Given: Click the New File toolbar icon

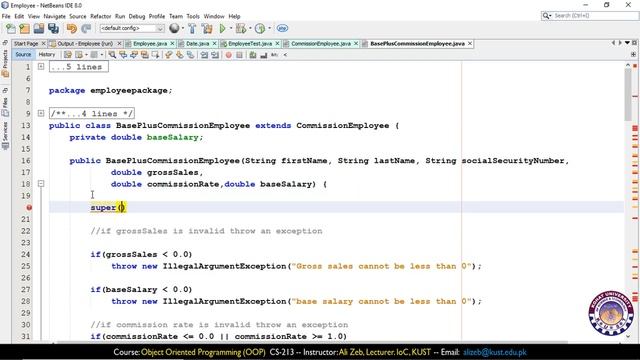Looking at the screenshot, I should 11,28.
